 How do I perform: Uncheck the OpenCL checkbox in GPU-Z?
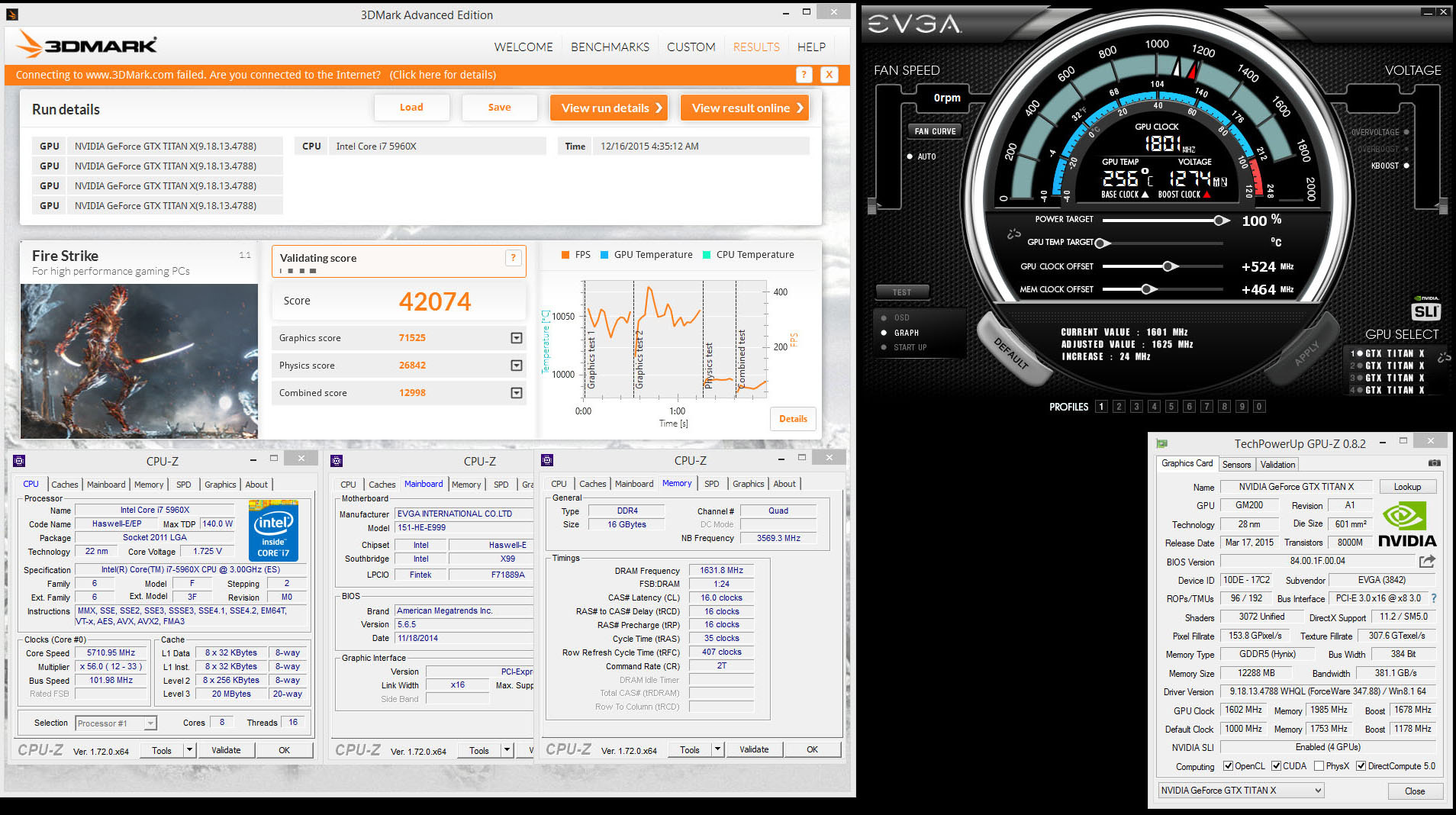pos(1228,766)
